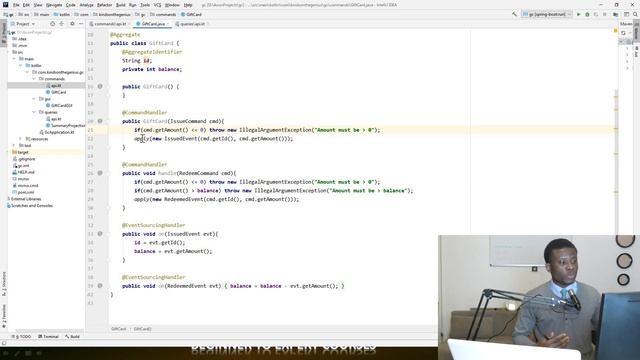
Task: Click the gutter icon on line 33
Action: point(100,234)
